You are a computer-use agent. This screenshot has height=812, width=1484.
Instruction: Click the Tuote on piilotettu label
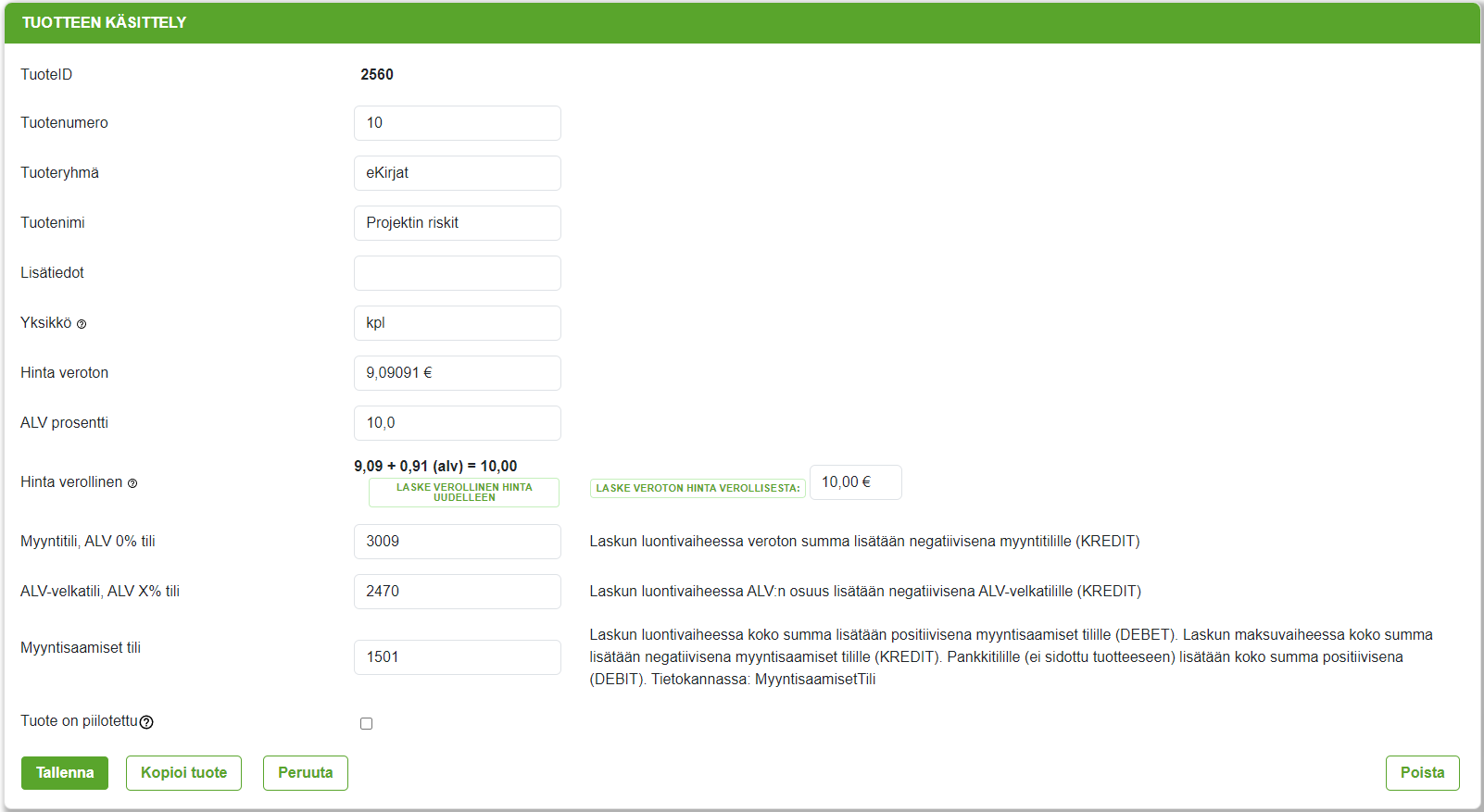click(x=79, y=721)
